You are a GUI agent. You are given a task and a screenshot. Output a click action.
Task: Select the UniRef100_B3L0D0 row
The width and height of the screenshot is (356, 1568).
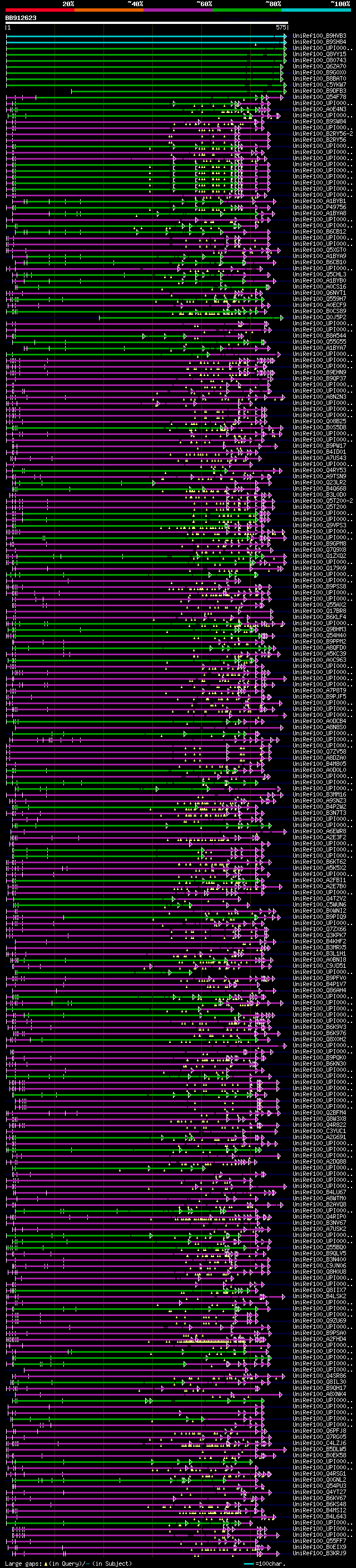pyautogui.click(x=319, y=495)
